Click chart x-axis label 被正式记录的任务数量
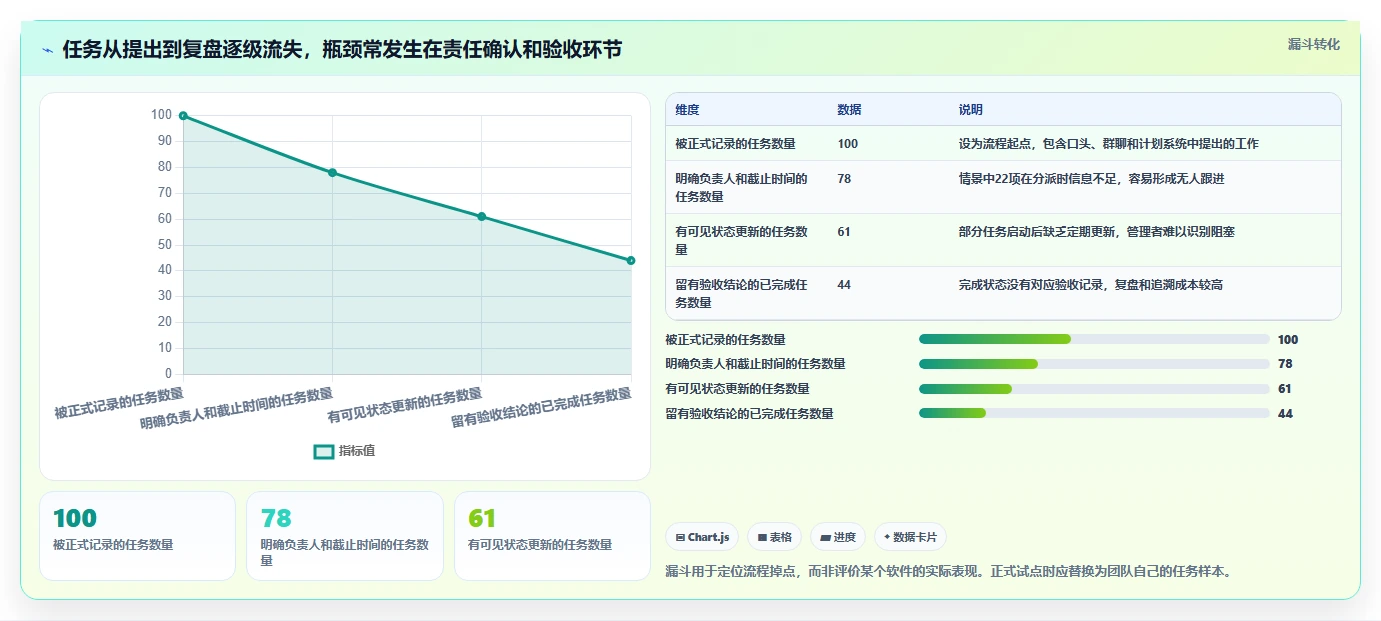This screenshot has width=1381, height=621. (x=119, y=404)
